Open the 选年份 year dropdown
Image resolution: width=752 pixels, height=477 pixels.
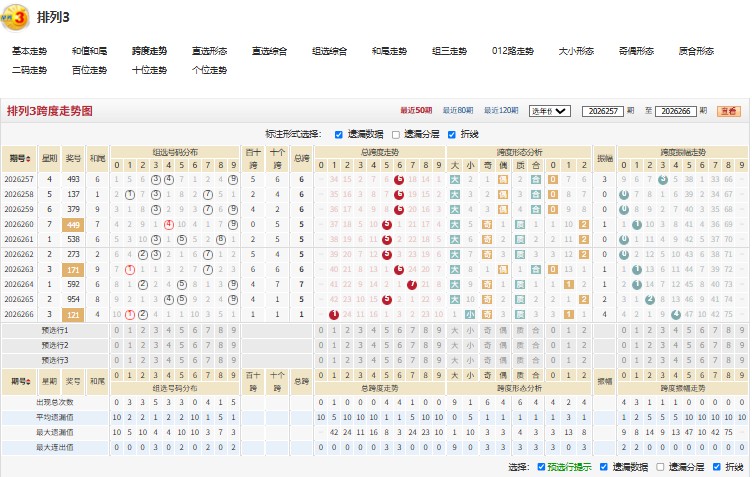[x=550, y=111]
